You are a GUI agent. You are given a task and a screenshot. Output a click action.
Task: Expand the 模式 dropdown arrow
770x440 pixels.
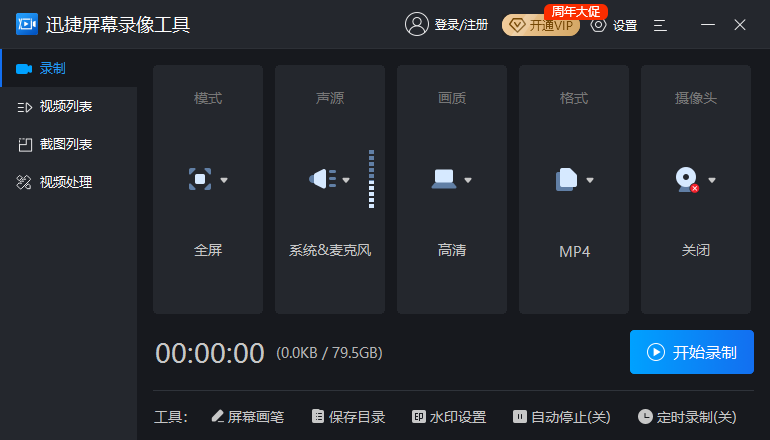coord(224,180)
